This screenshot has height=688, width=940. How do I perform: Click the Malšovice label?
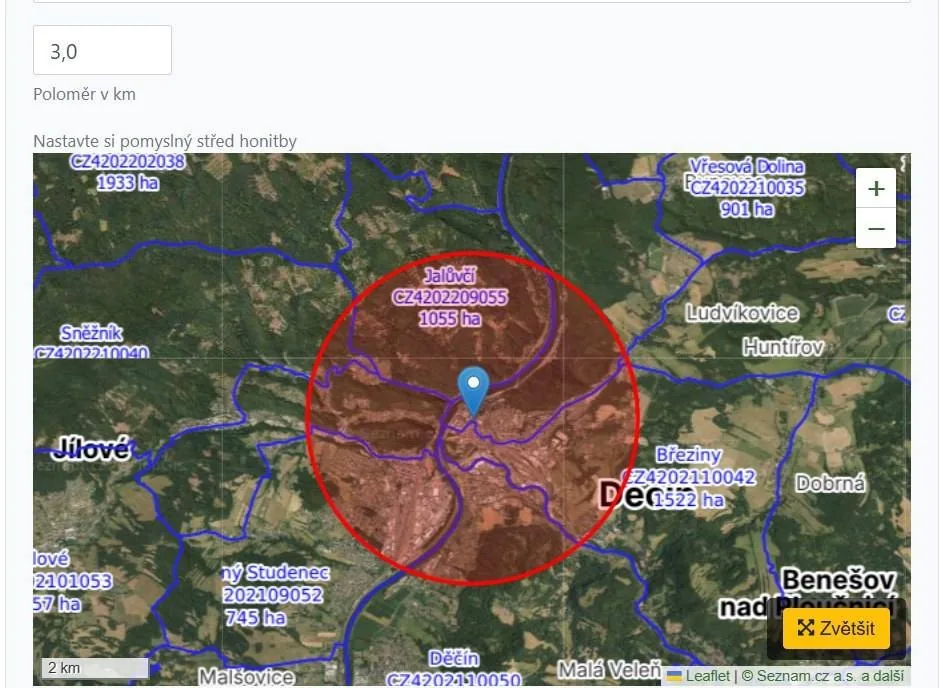(x=246, y=677)
